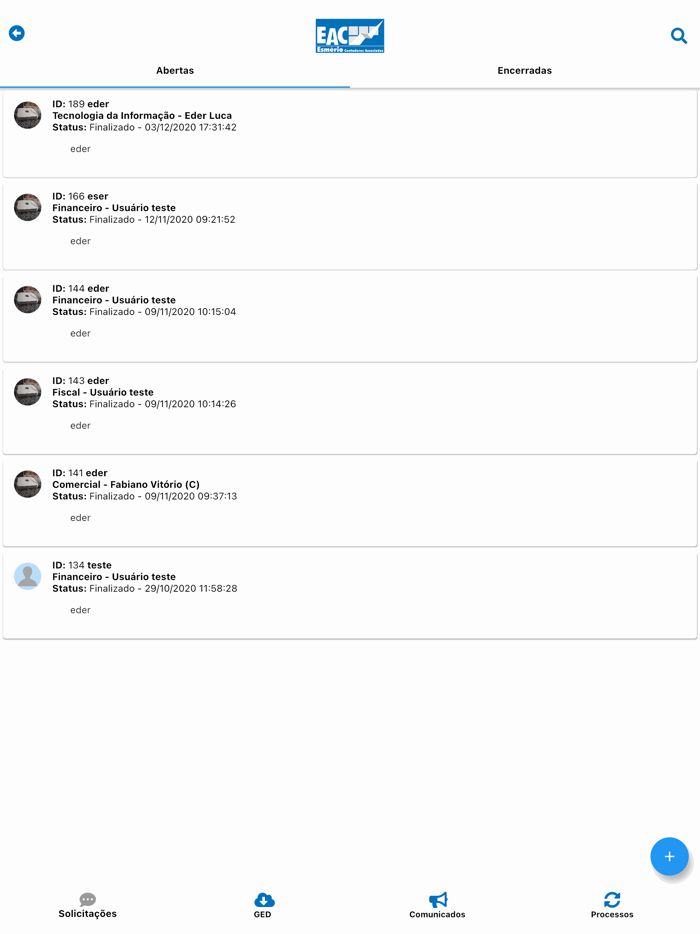Viewport: 700px width, 934px height.
Task: Open GED cloud download icon
Action: [263, 900]
